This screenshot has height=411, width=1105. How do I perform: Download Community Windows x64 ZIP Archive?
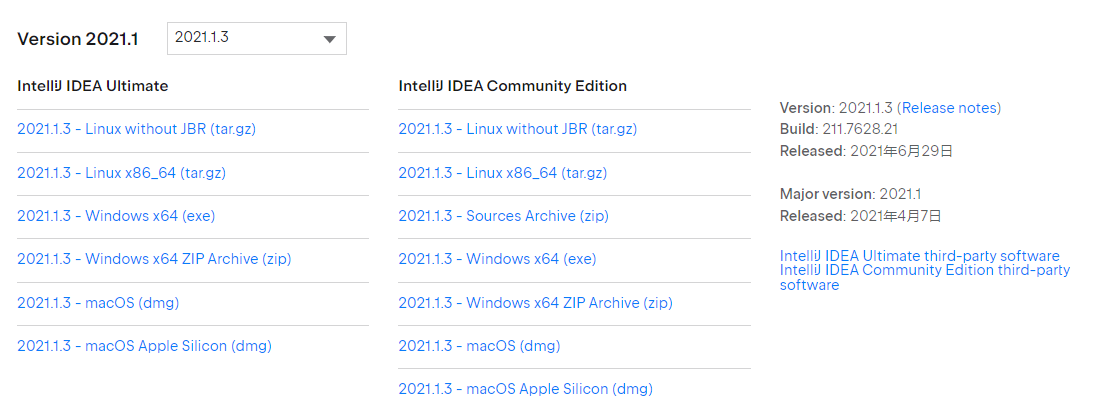(535, 302)
